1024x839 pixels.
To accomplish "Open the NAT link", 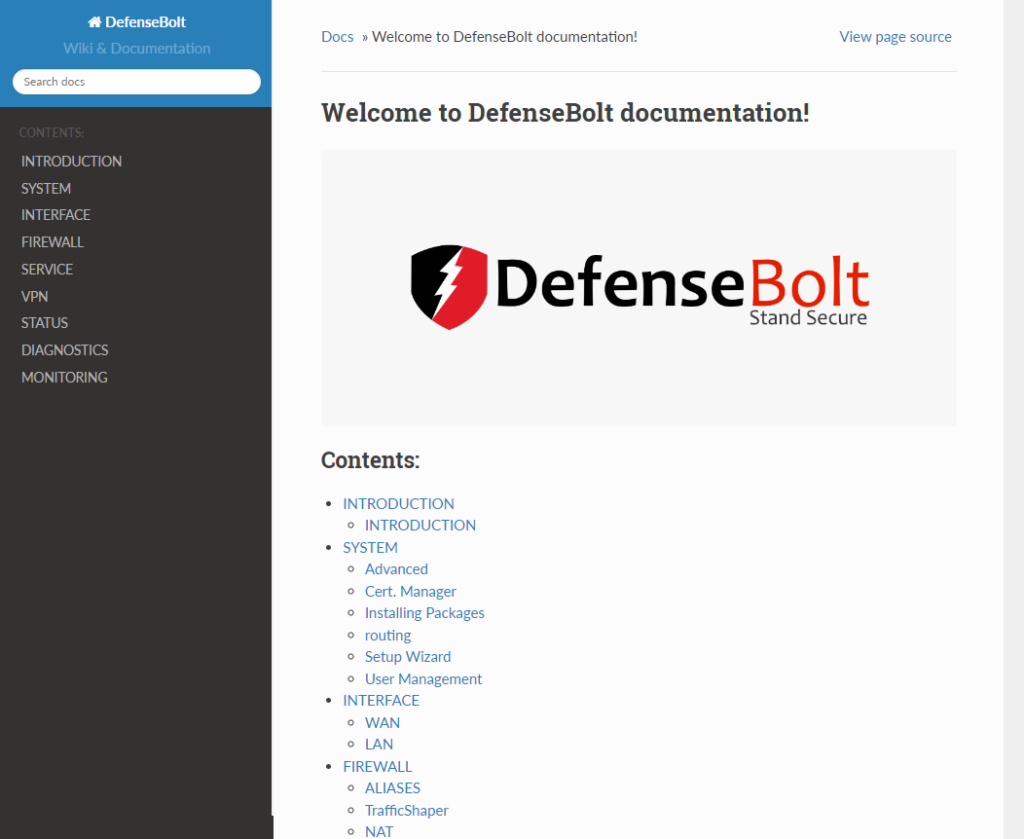I will 379,831.
